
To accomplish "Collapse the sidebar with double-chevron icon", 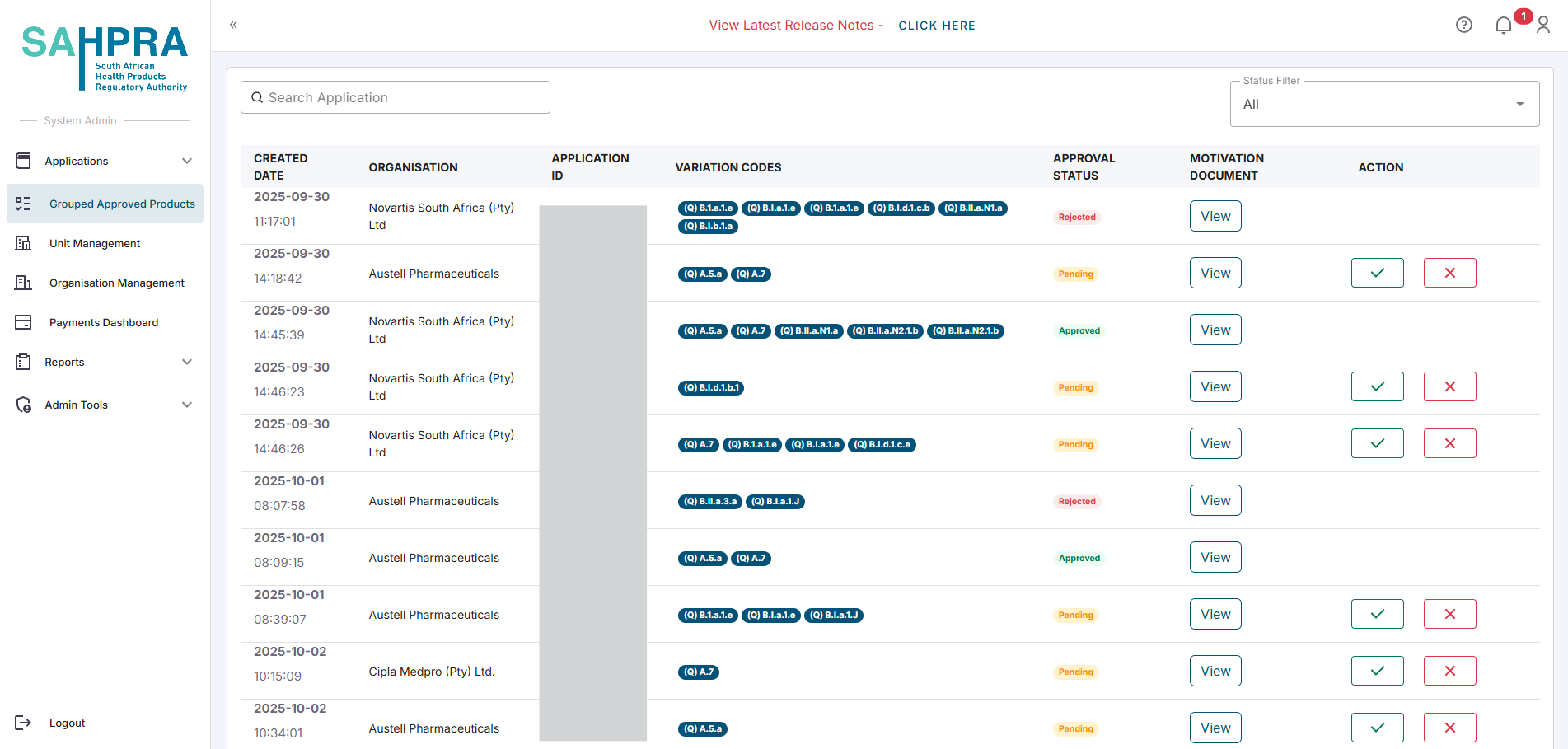I will click(234, 25).
